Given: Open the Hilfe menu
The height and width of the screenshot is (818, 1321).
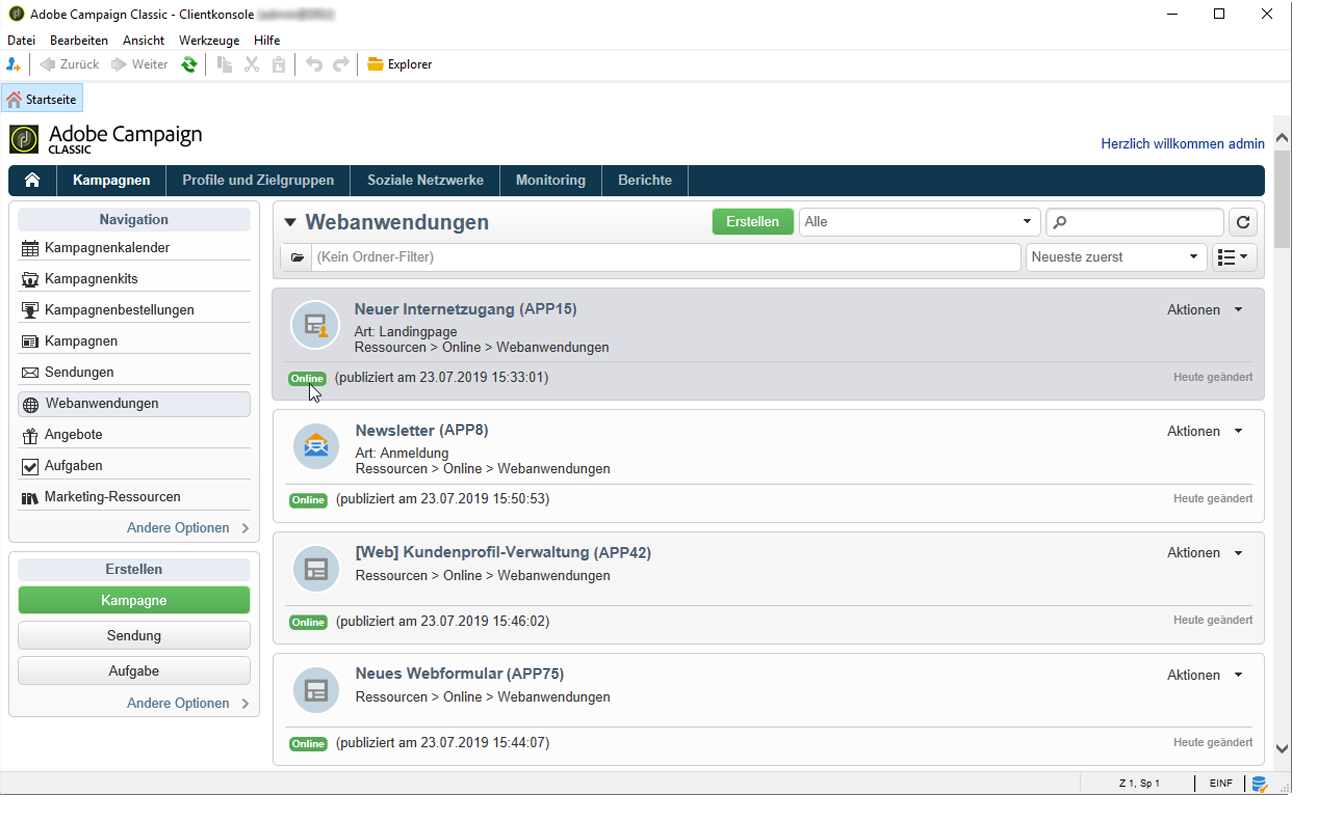Looking at the screenshot, I should click(x=267, y=41).
